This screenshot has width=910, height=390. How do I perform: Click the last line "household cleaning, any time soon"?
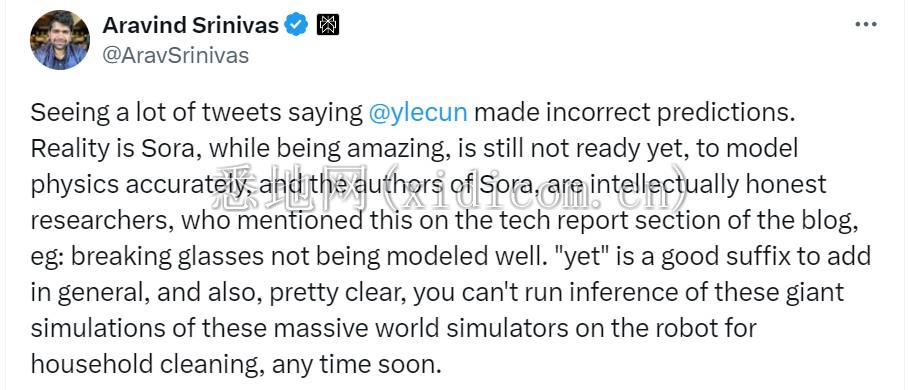pos(233,364)
